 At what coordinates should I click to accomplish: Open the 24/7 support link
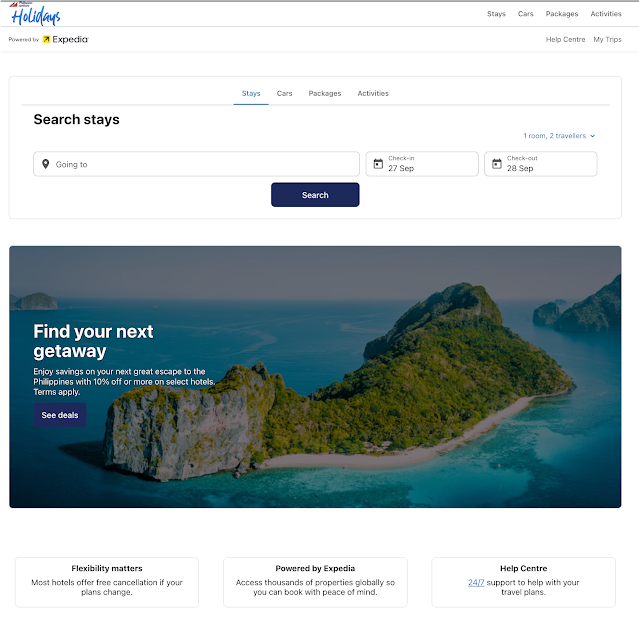[x=476, y=582]
